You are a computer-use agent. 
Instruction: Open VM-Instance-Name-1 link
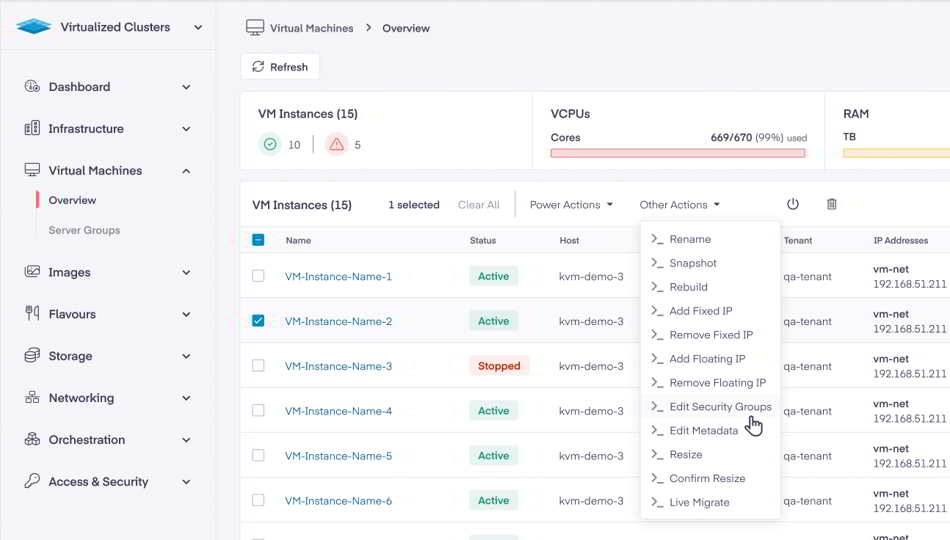pyautogui.click(x=338, y=276)
